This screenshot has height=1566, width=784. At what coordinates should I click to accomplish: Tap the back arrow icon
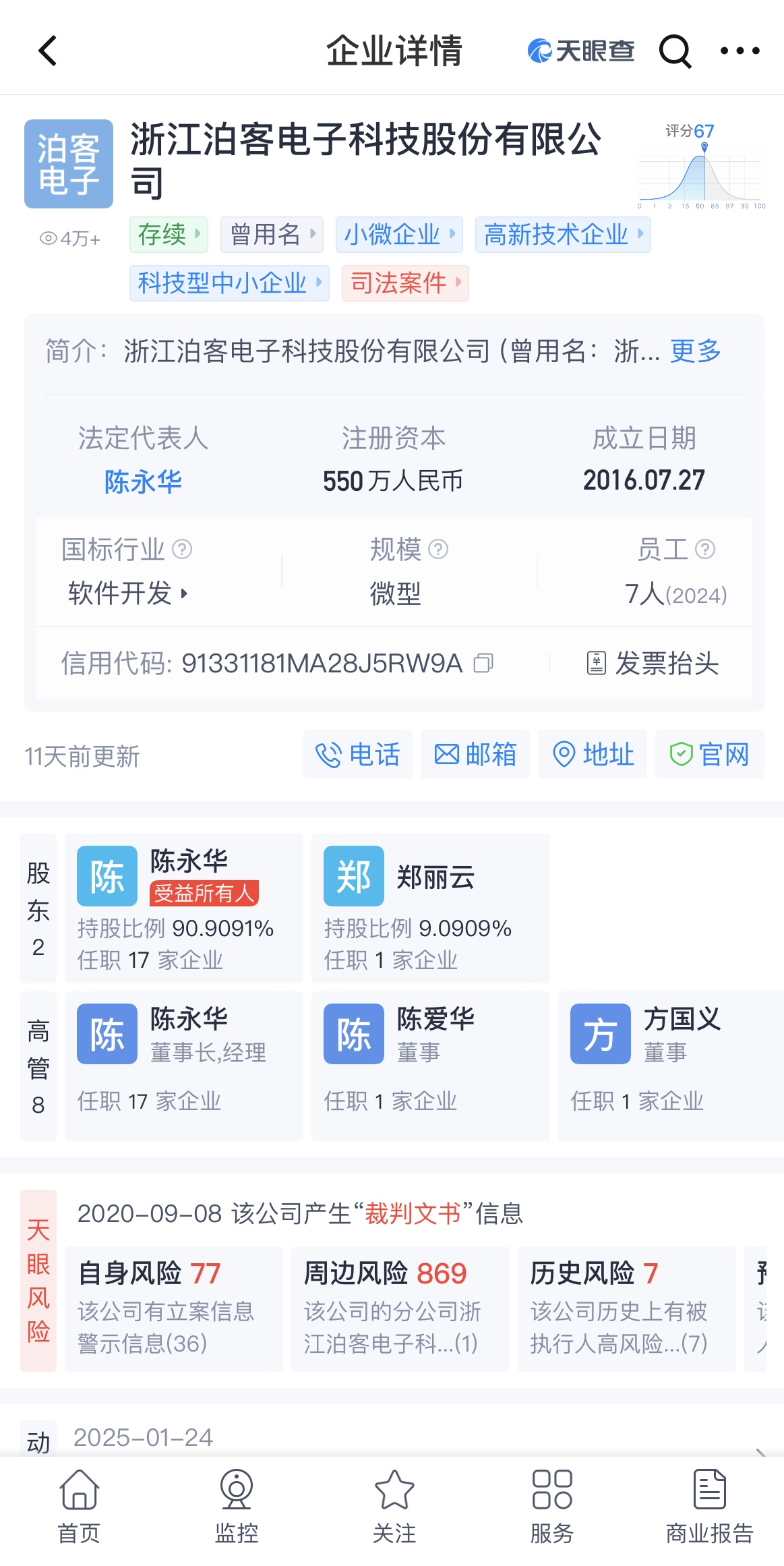(48, 51)
